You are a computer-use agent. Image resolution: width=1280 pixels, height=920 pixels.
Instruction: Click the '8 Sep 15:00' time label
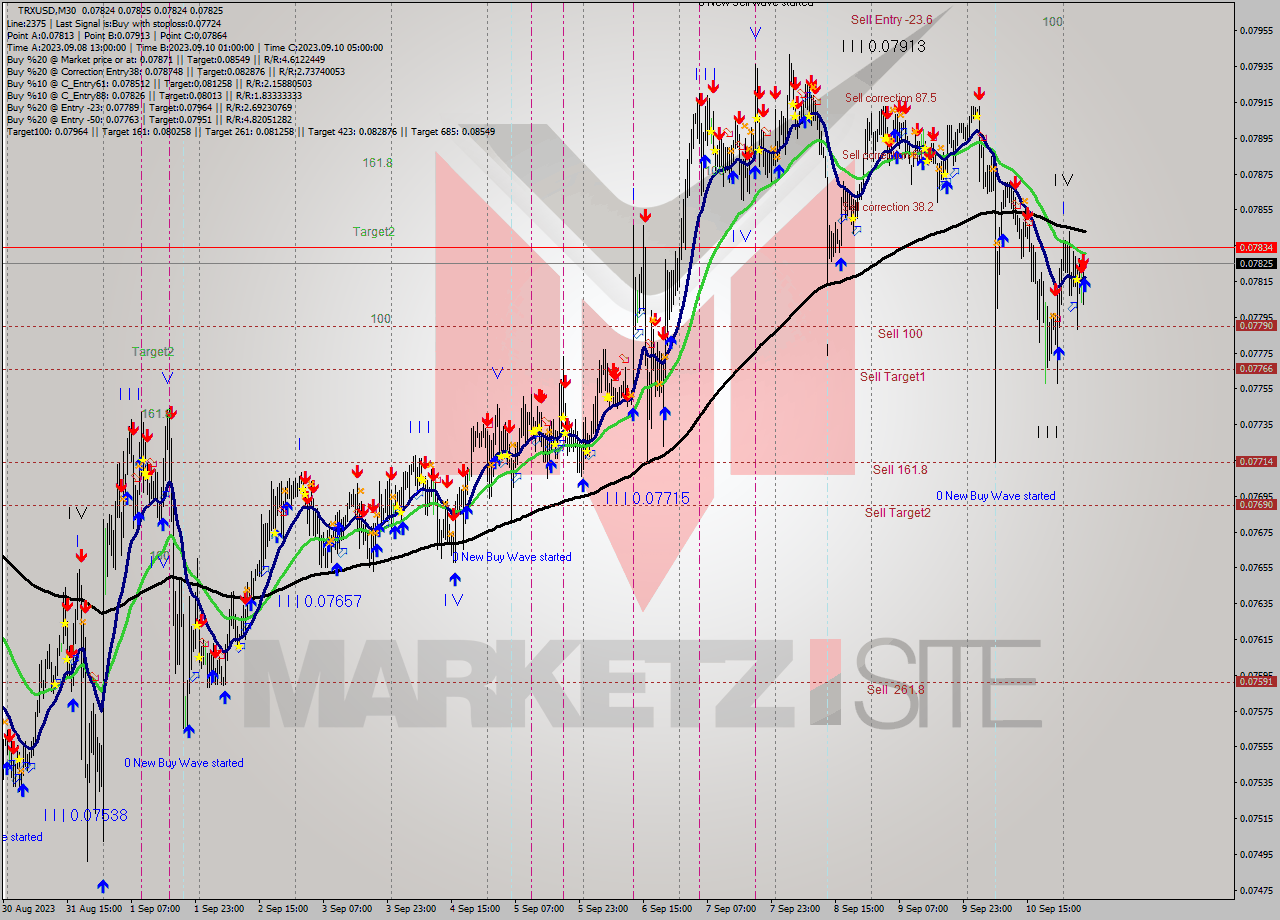click(x=859, y=909)
